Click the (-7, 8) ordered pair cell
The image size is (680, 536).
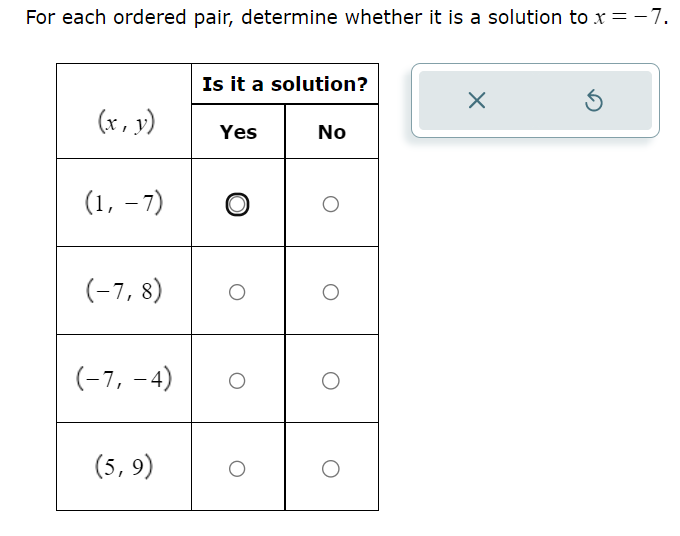(x=124, y=291)
